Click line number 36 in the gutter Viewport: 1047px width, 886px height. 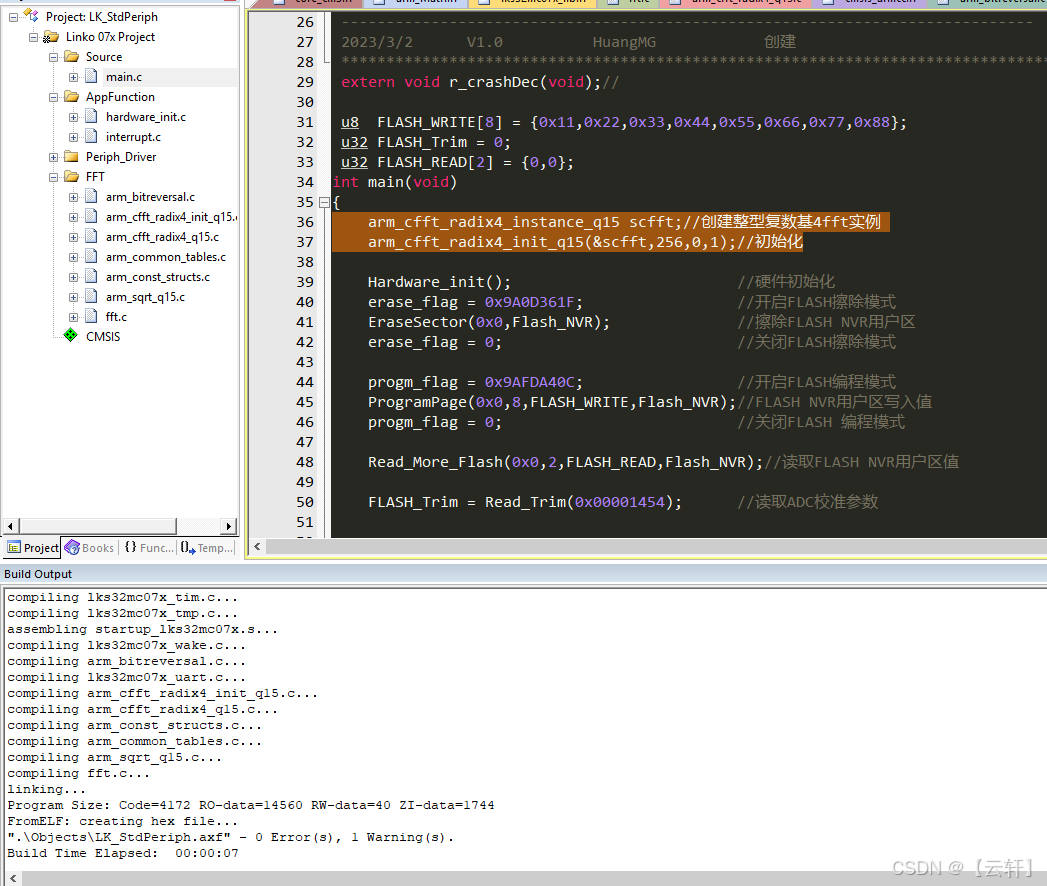coord(305,222)
